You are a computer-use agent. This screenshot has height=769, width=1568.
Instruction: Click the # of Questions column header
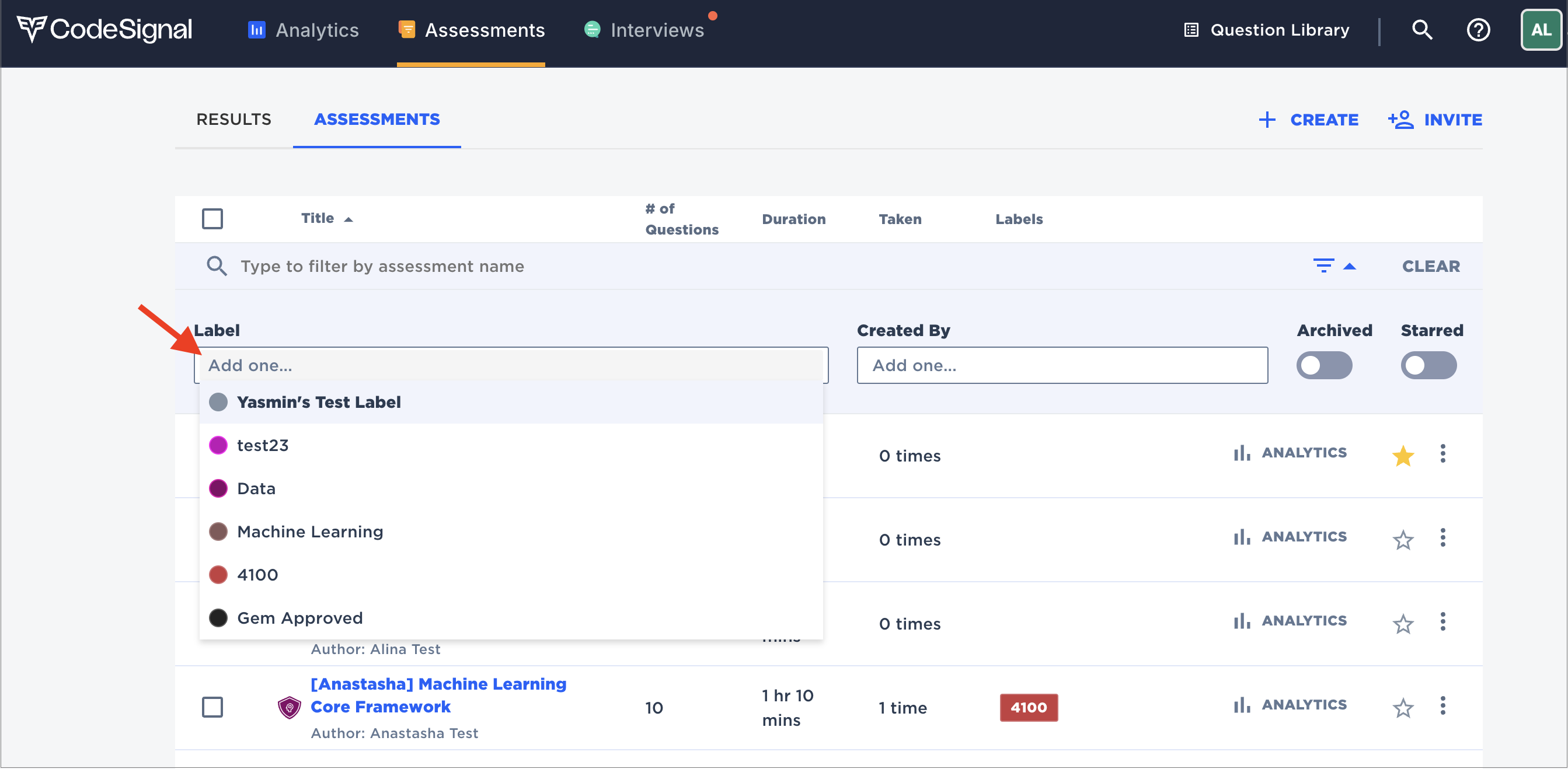pyautogui.click(x=681, y=219)
